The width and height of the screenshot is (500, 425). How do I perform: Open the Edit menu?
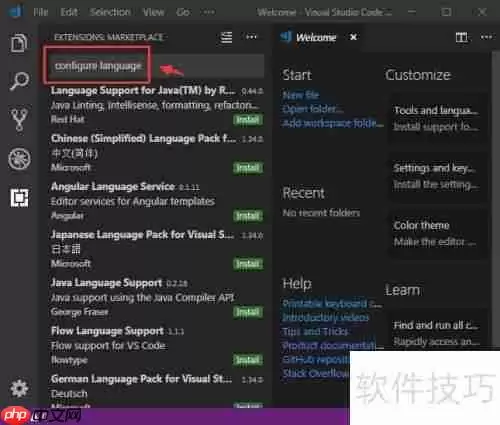(x=69, y=12)
